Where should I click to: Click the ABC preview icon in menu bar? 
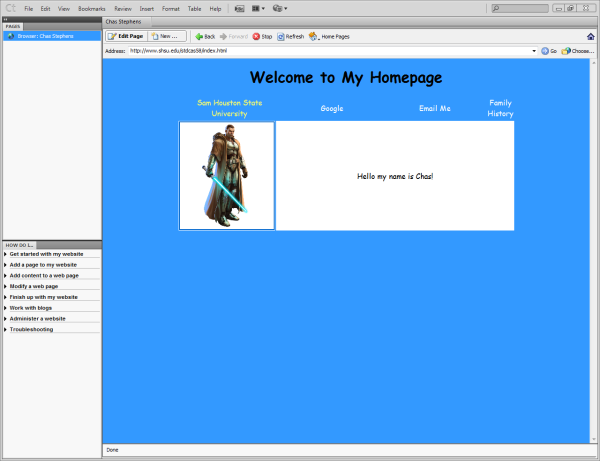click(x=239, y=8)
